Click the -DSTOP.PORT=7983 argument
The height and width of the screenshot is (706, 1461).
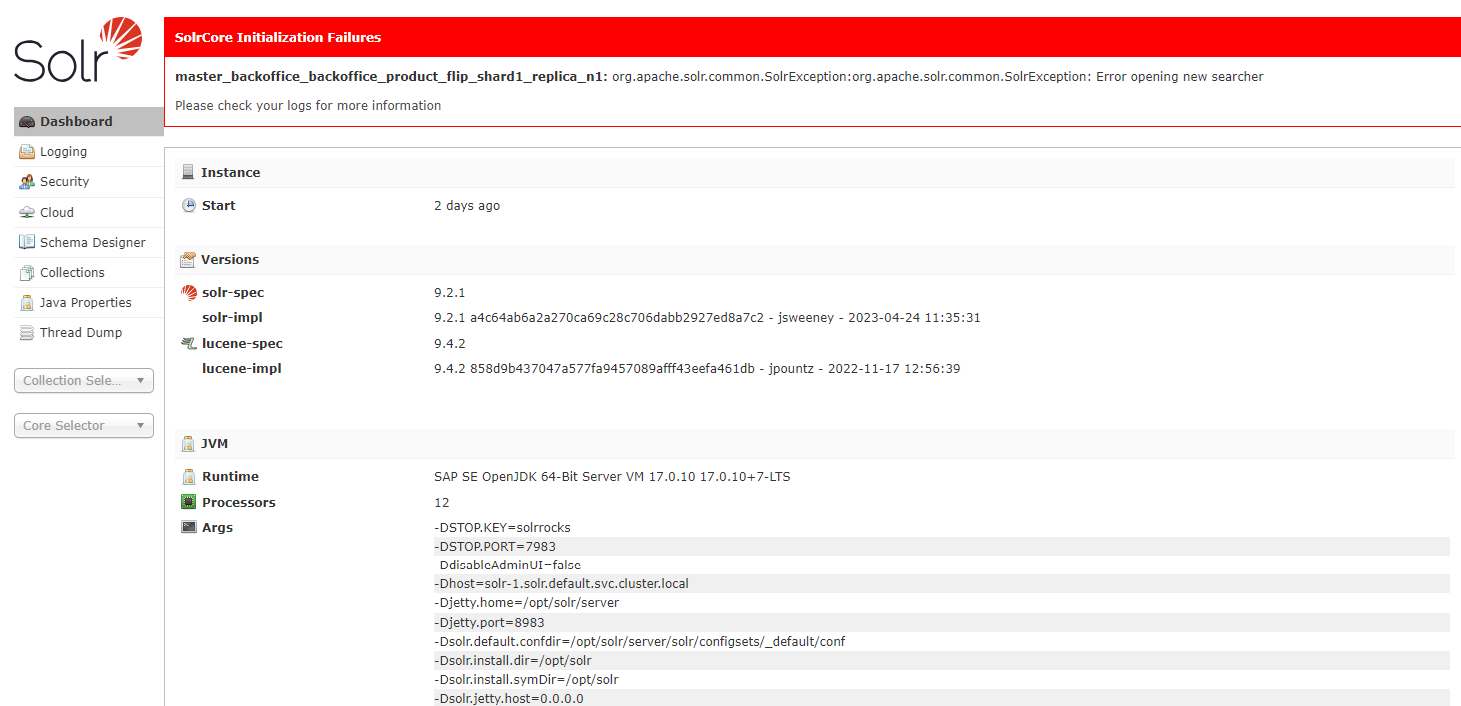click(495, 546)
